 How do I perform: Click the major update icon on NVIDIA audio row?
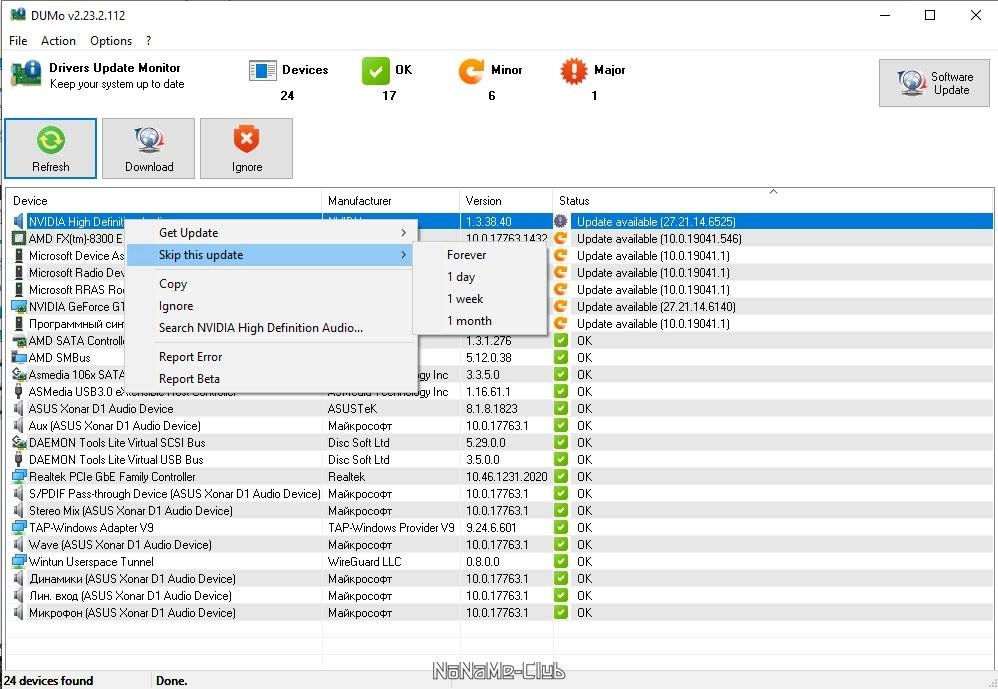point(561,221)
